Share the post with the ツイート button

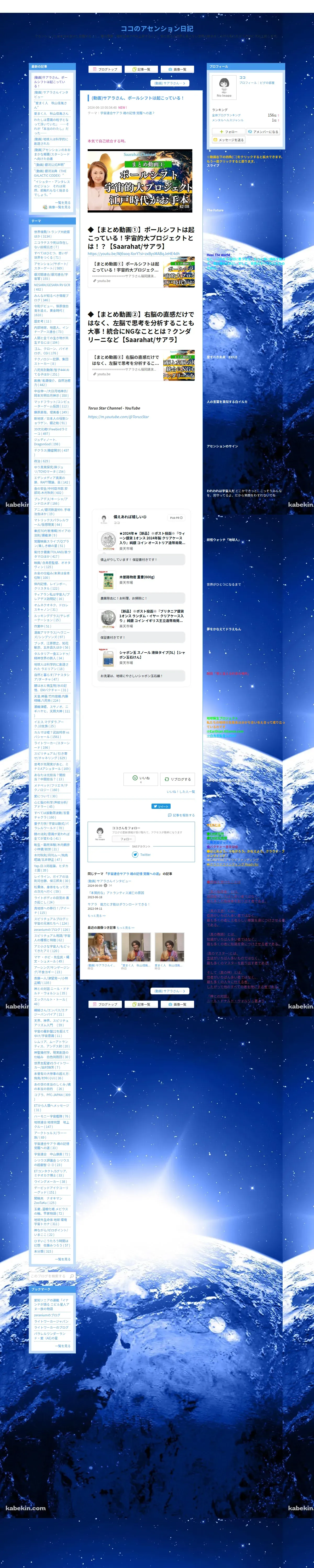161,806
